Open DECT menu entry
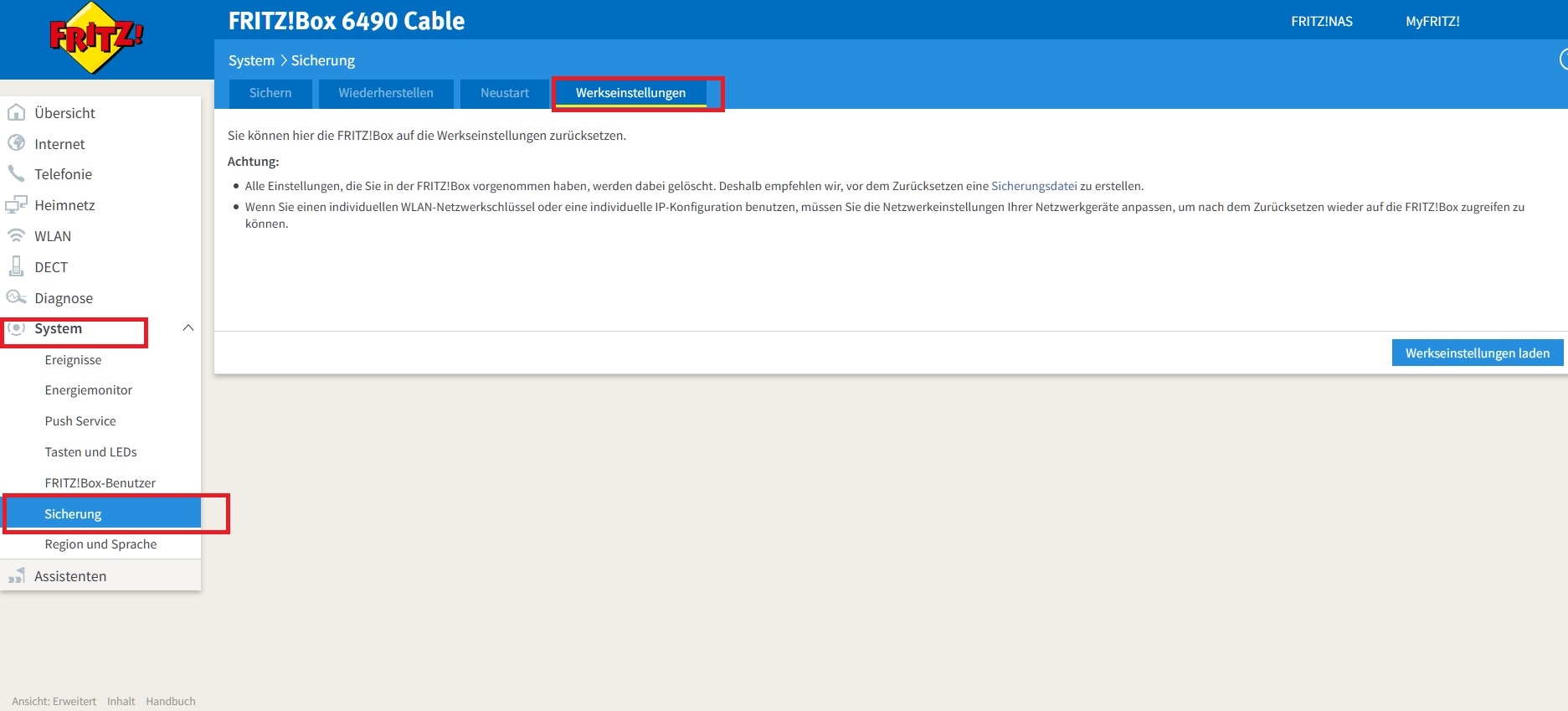The height and width of the screenshot is (711, 1568). (x=51, y=267)
